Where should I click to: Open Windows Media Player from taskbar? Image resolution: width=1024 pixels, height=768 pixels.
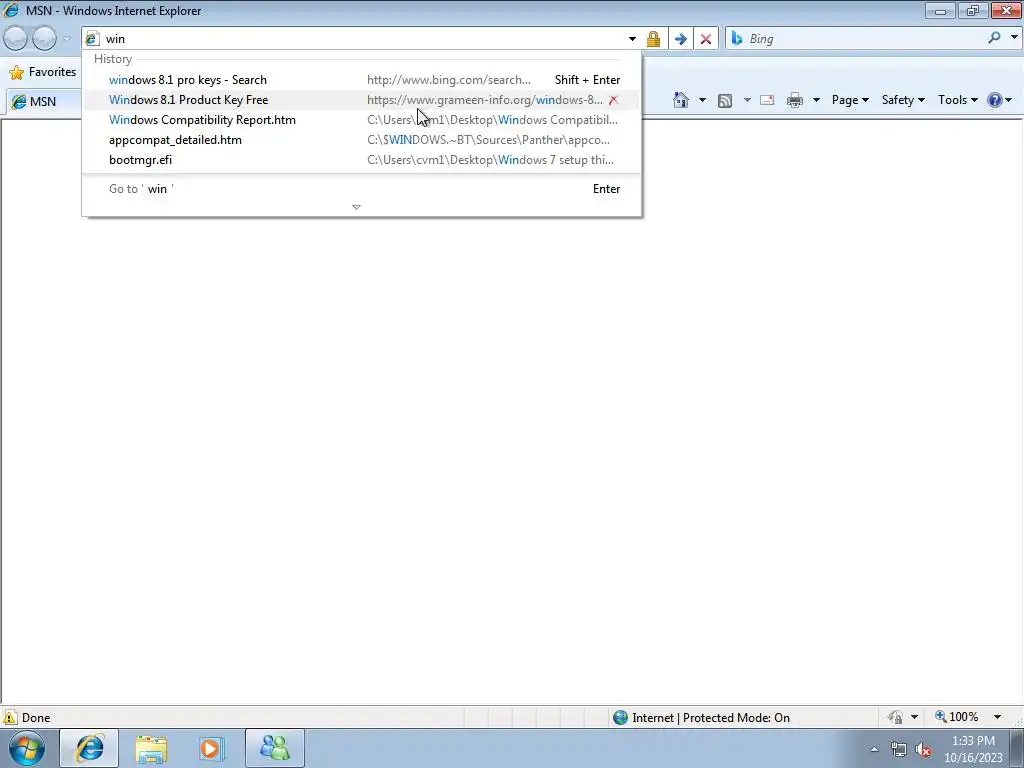click(x=212, y=748)
